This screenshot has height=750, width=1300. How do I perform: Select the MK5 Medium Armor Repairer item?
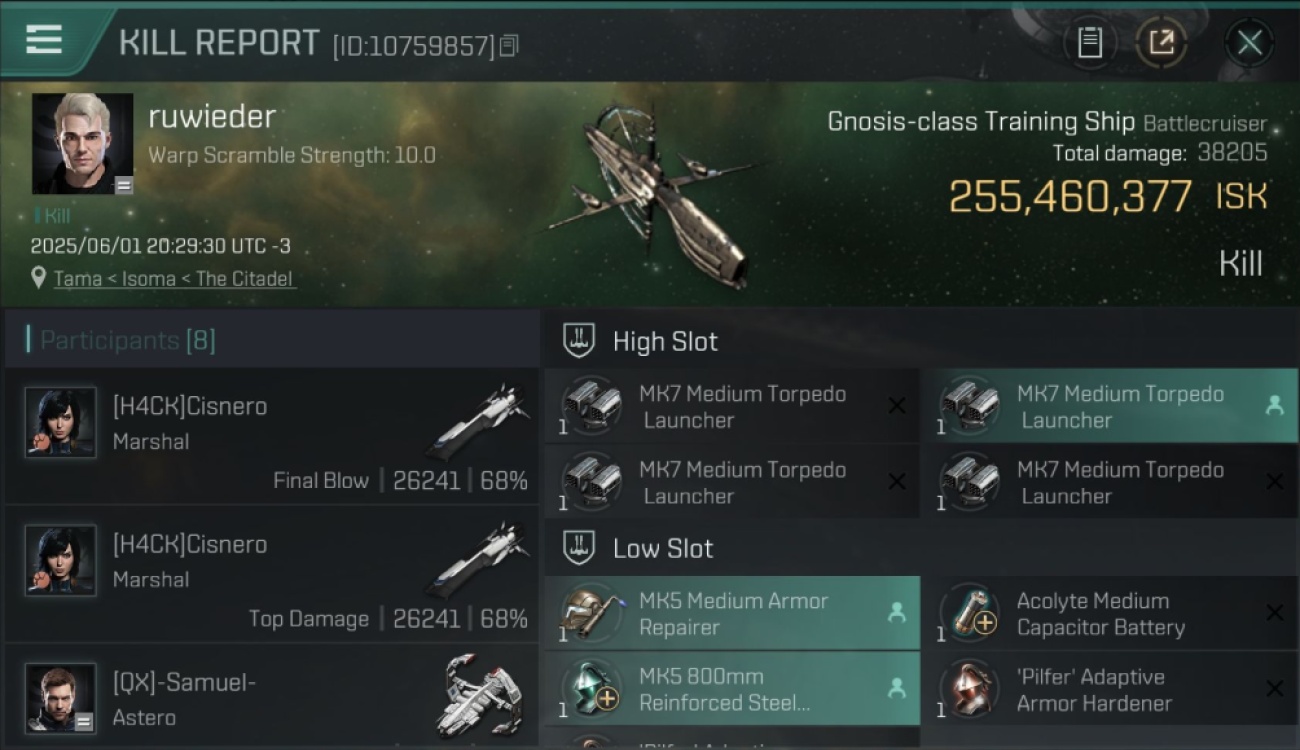[732, 614]
